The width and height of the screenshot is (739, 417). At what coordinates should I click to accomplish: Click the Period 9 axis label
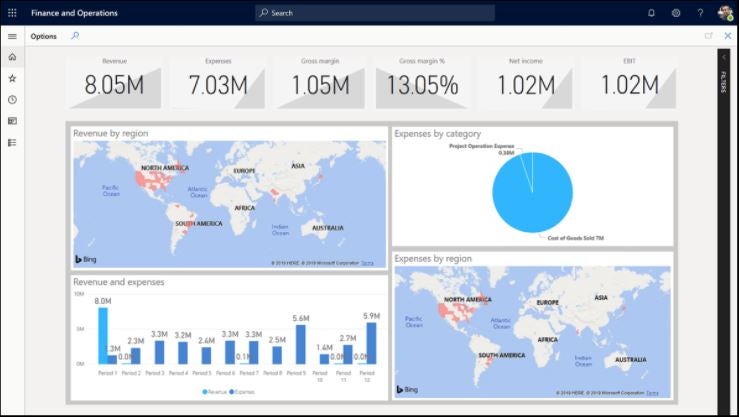coord(296,373)
